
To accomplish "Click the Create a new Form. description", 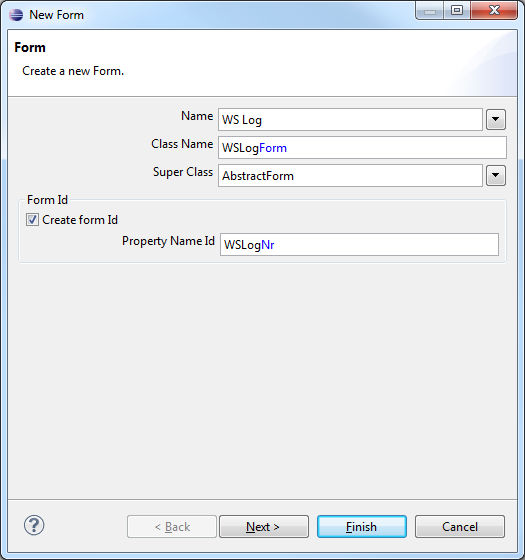I will tap(73, 71).
